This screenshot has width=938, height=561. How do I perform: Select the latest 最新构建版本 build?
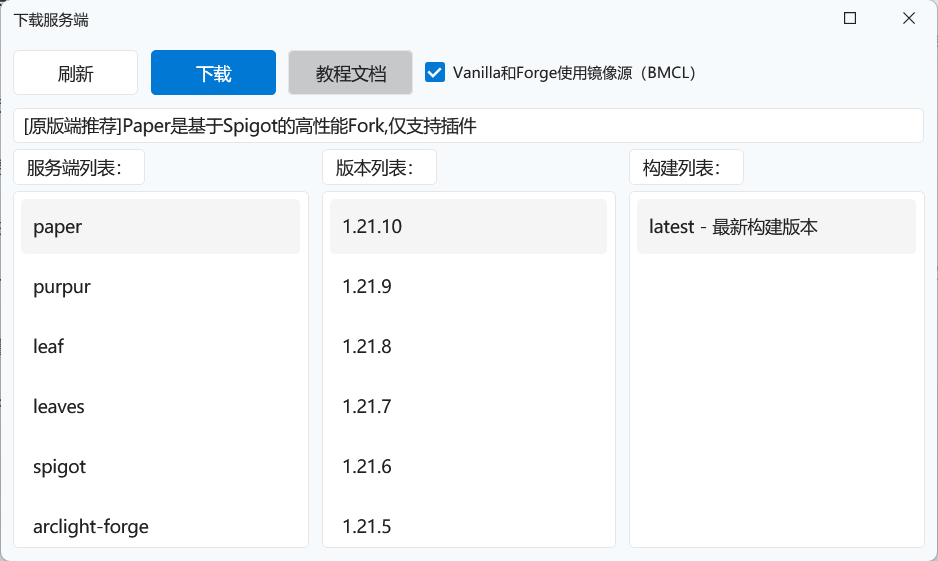click(x=776, y=227)
